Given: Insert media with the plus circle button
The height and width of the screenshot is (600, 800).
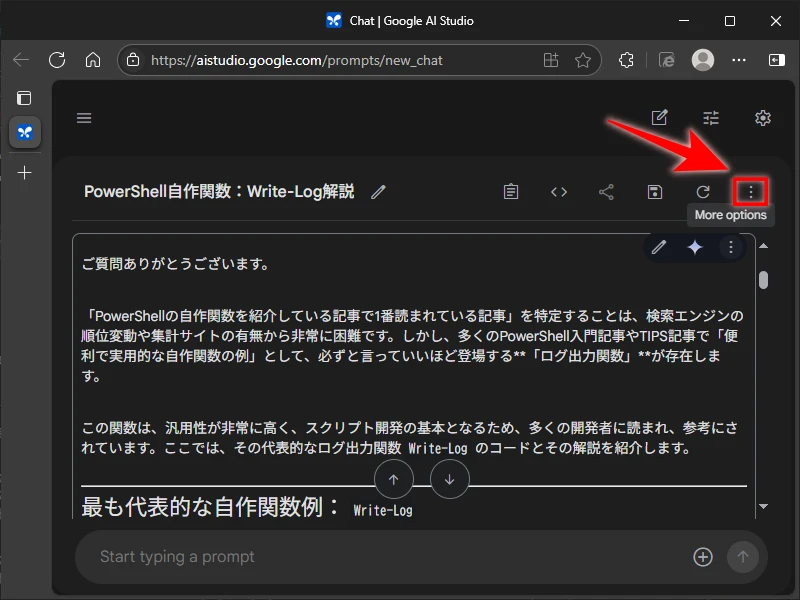Looking at the screenshot, I should [703, 557].
